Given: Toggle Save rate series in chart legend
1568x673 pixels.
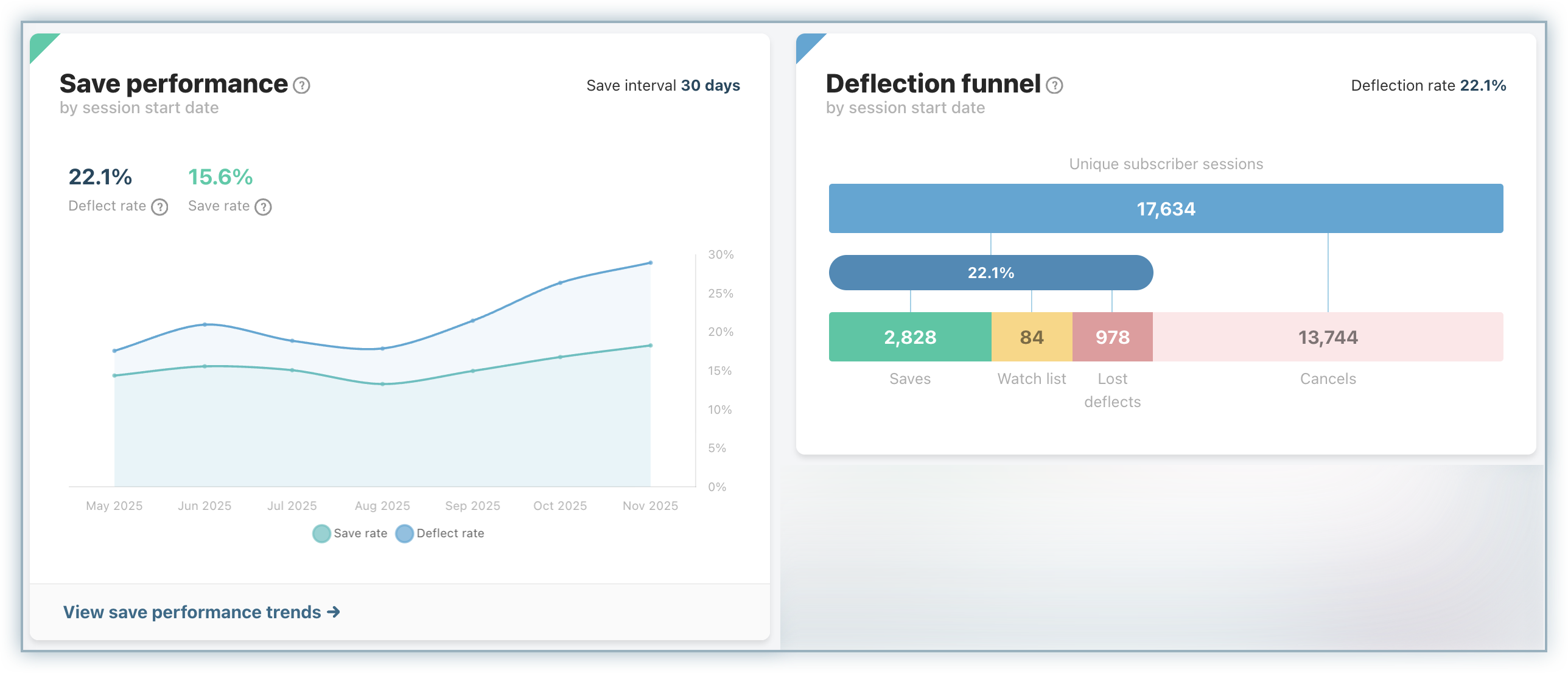Looking at the screenshot, I should (x=349, y=534).
